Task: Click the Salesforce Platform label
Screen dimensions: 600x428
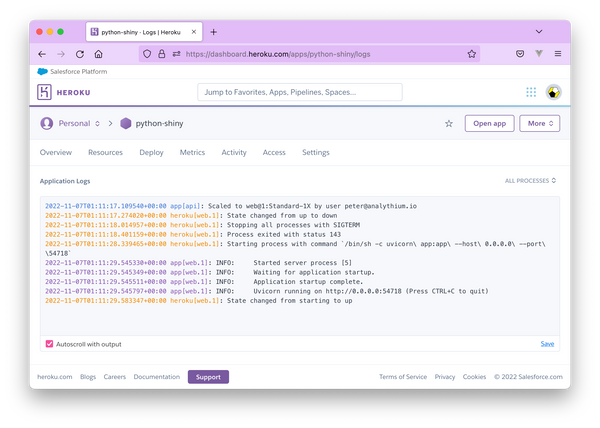Action: click(78, 72)
